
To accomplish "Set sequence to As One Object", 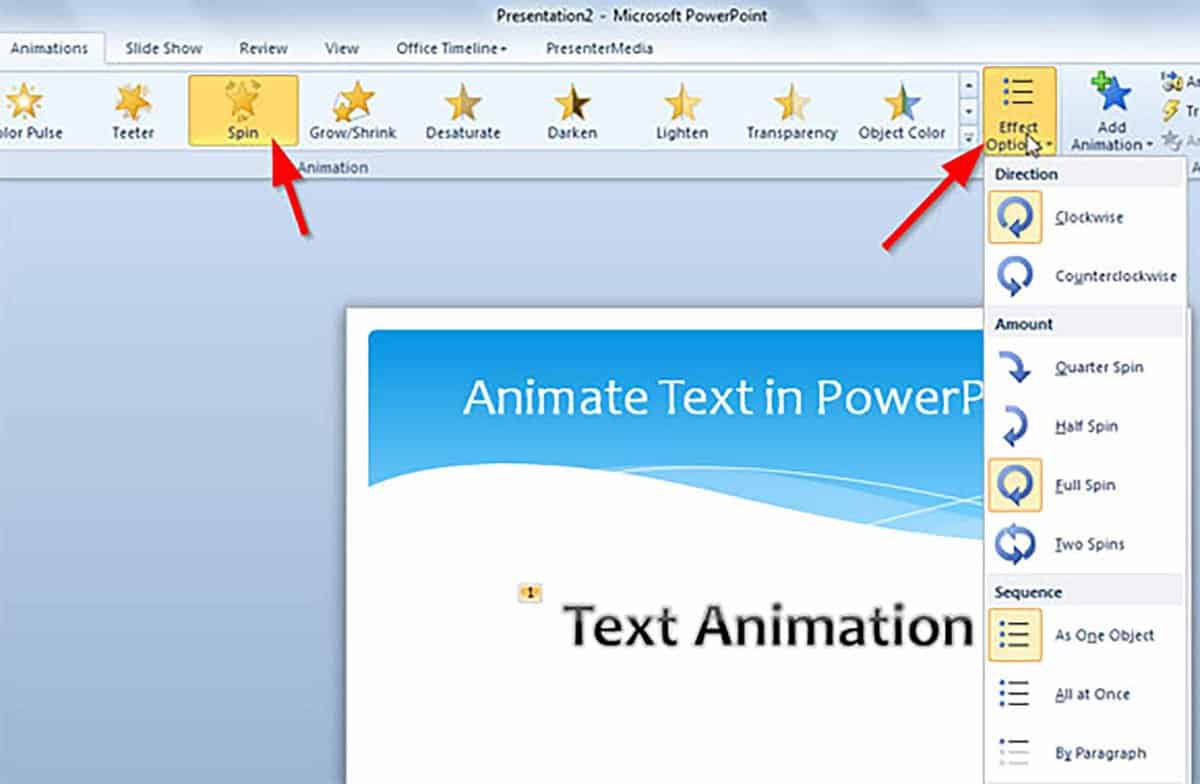I will point(1086,635).
